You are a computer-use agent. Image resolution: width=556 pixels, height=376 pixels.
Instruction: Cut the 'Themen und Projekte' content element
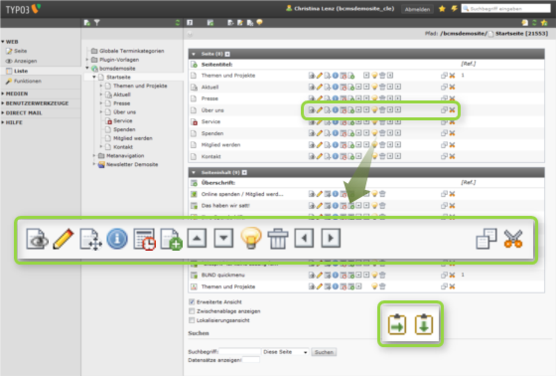pos(452,286)
